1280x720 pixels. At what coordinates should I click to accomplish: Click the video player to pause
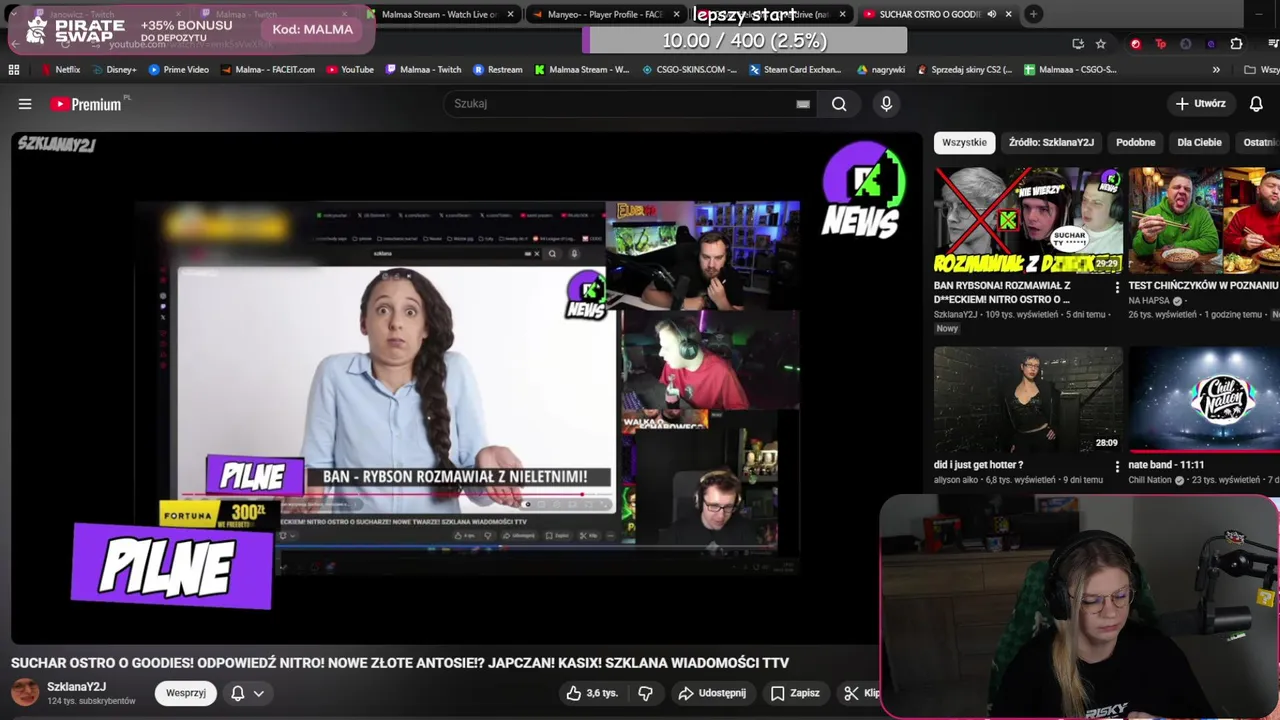(x=466, y=388)
